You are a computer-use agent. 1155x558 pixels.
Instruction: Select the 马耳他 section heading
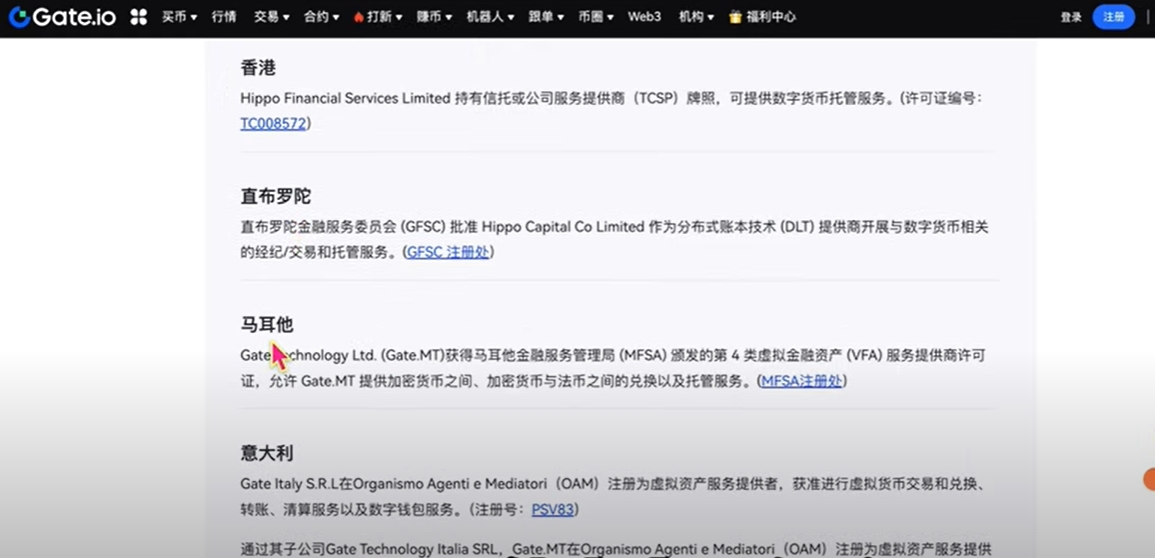pos(267,325)
